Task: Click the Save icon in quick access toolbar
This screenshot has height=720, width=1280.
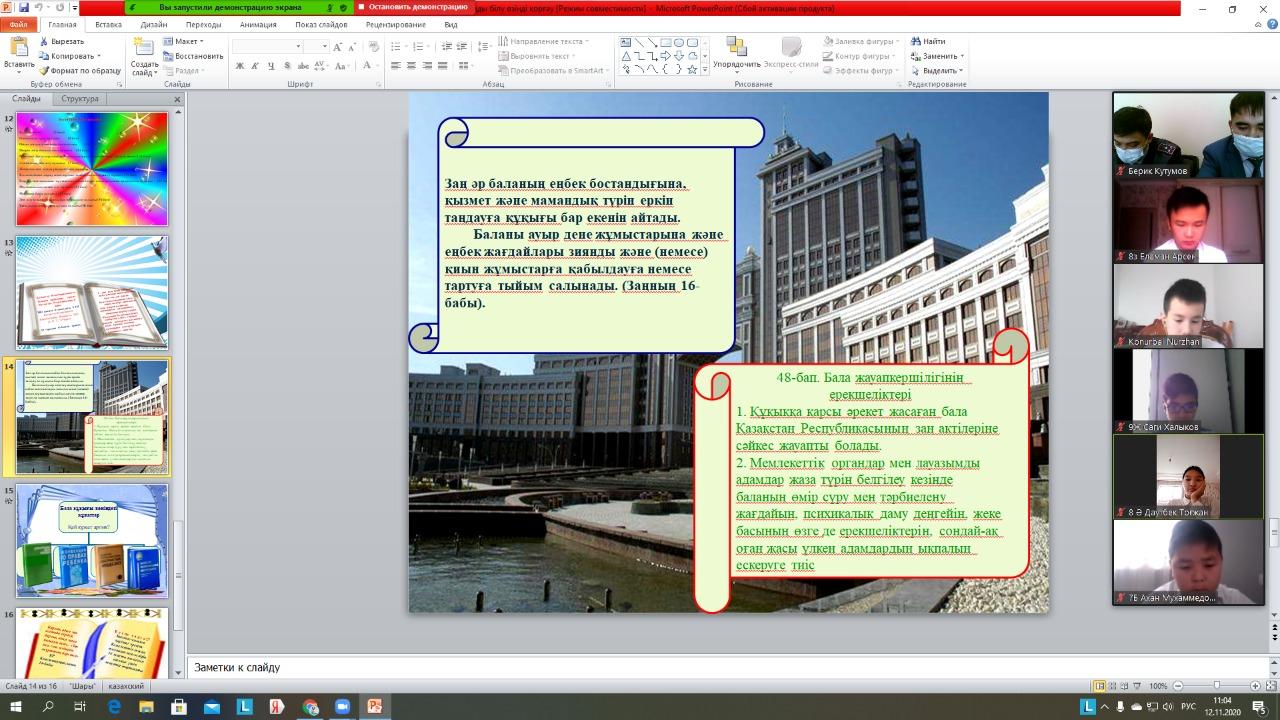Action: click(x=23, y=7)
